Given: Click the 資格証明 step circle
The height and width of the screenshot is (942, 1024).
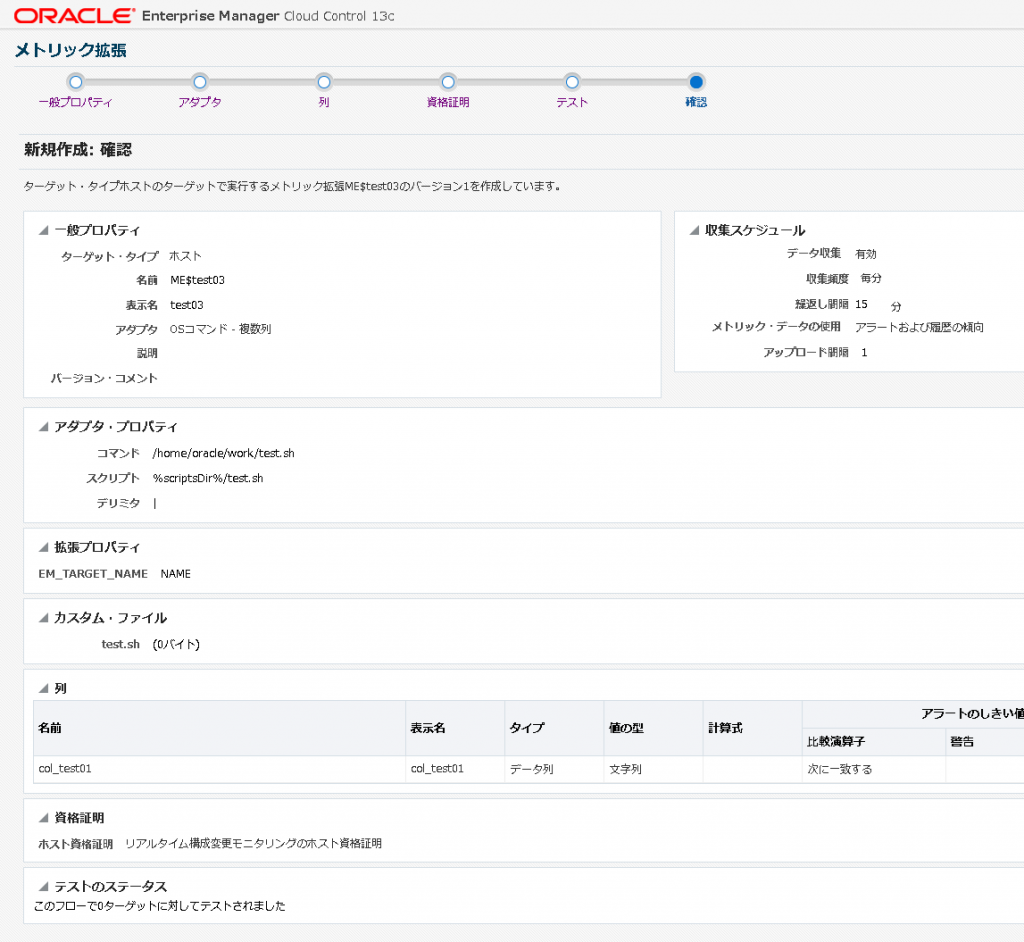Looking at the screenshot, I should coord(448,82).
